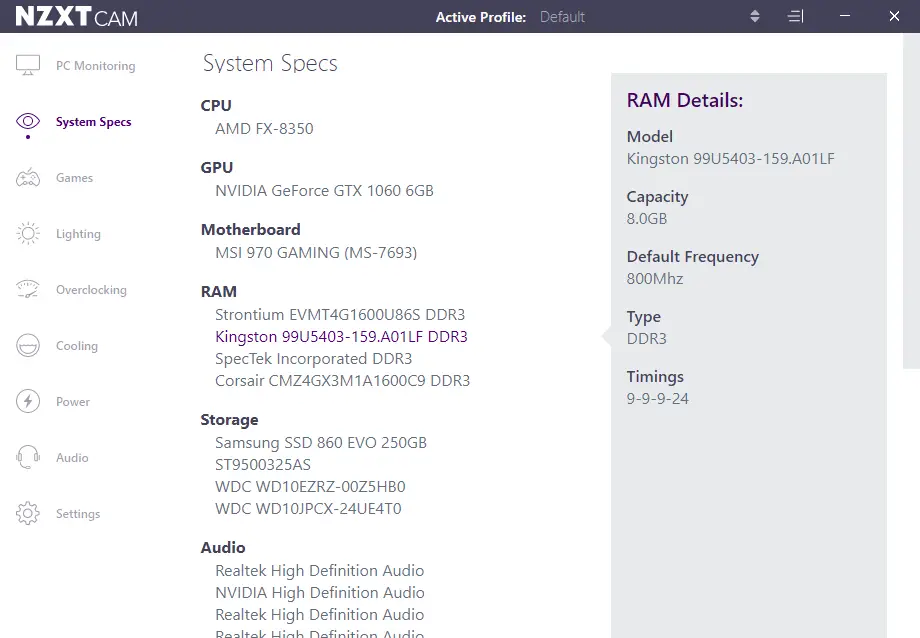
Task: Open the Cooling fan icon
Action: [28, 346]
